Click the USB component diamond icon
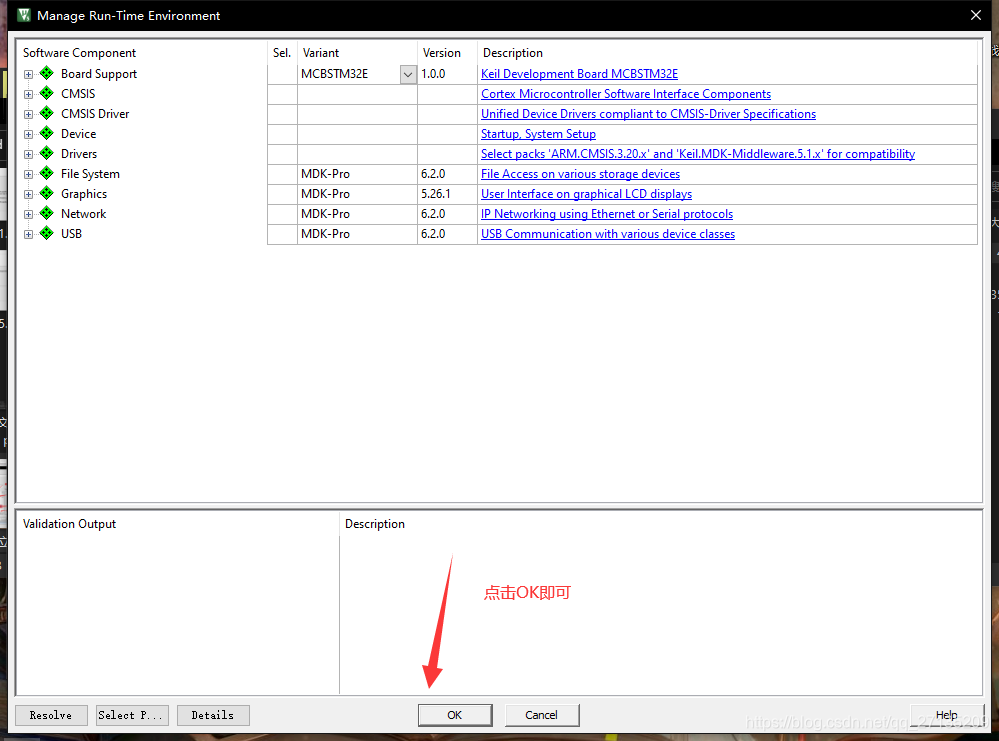The width and height of the screenshot is (999, 741). click(47, 234)
